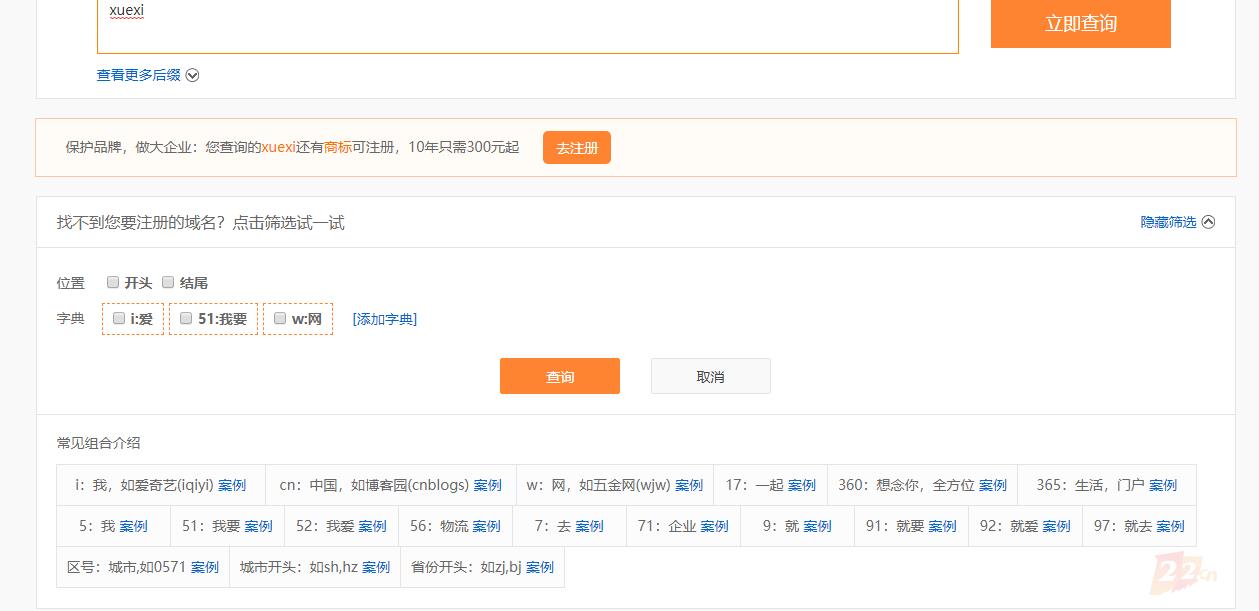Open 案例 link for 360 combination
The width and height of the screenshot is (1259, 611).
point(993,485)
